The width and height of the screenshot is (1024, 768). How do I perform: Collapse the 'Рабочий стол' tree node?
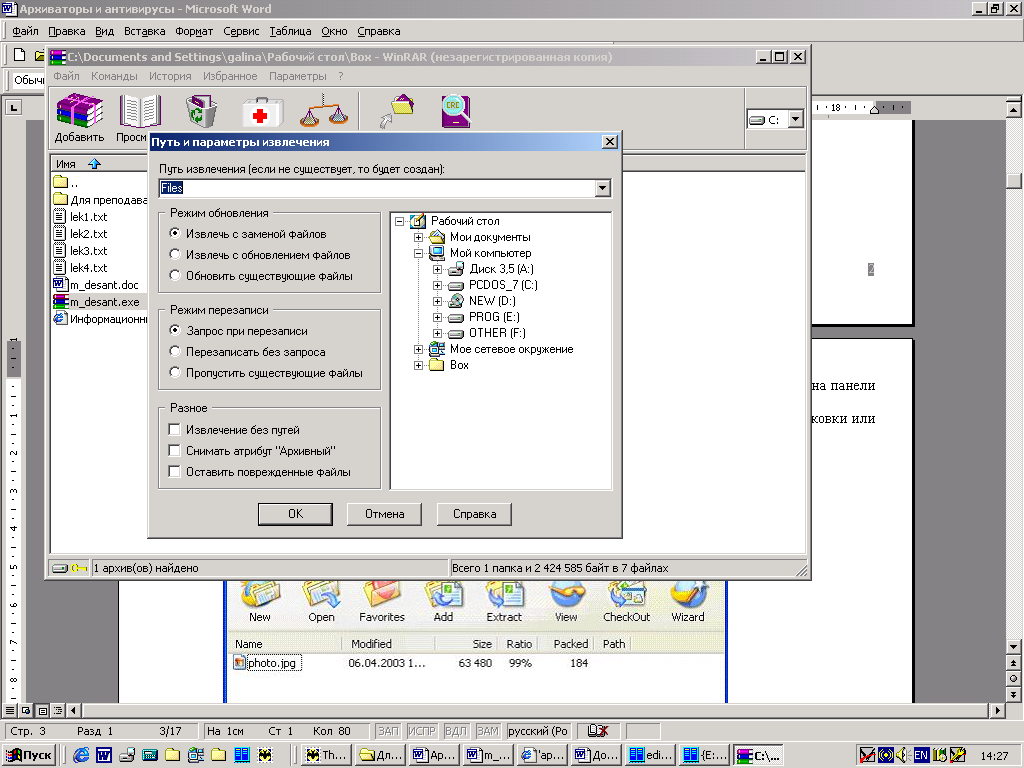point(400,221)
